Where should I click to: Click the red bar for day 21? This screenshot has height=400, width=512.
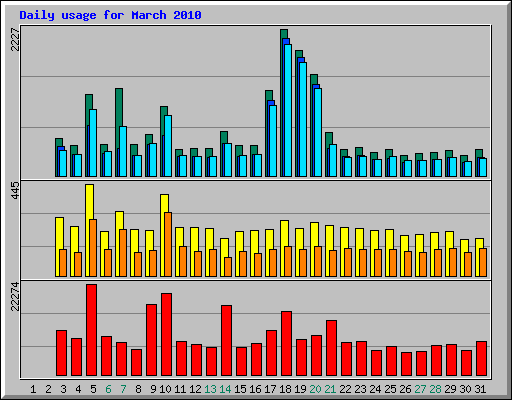[x=332, y=348]
